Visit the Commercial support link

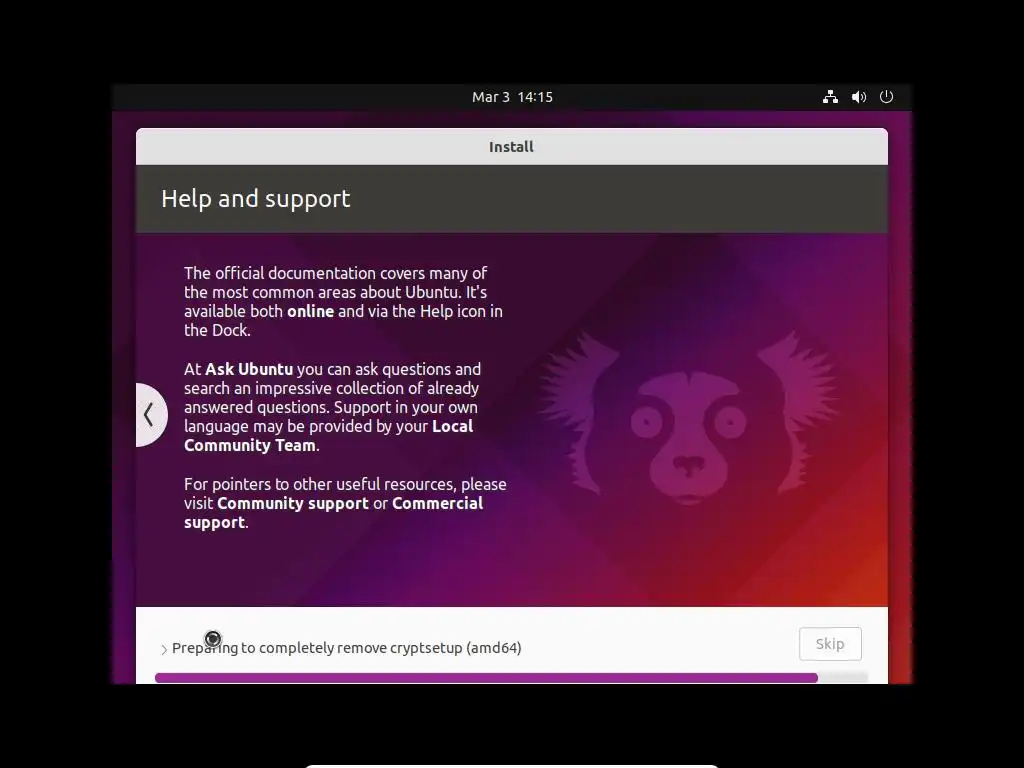point(334,513)
